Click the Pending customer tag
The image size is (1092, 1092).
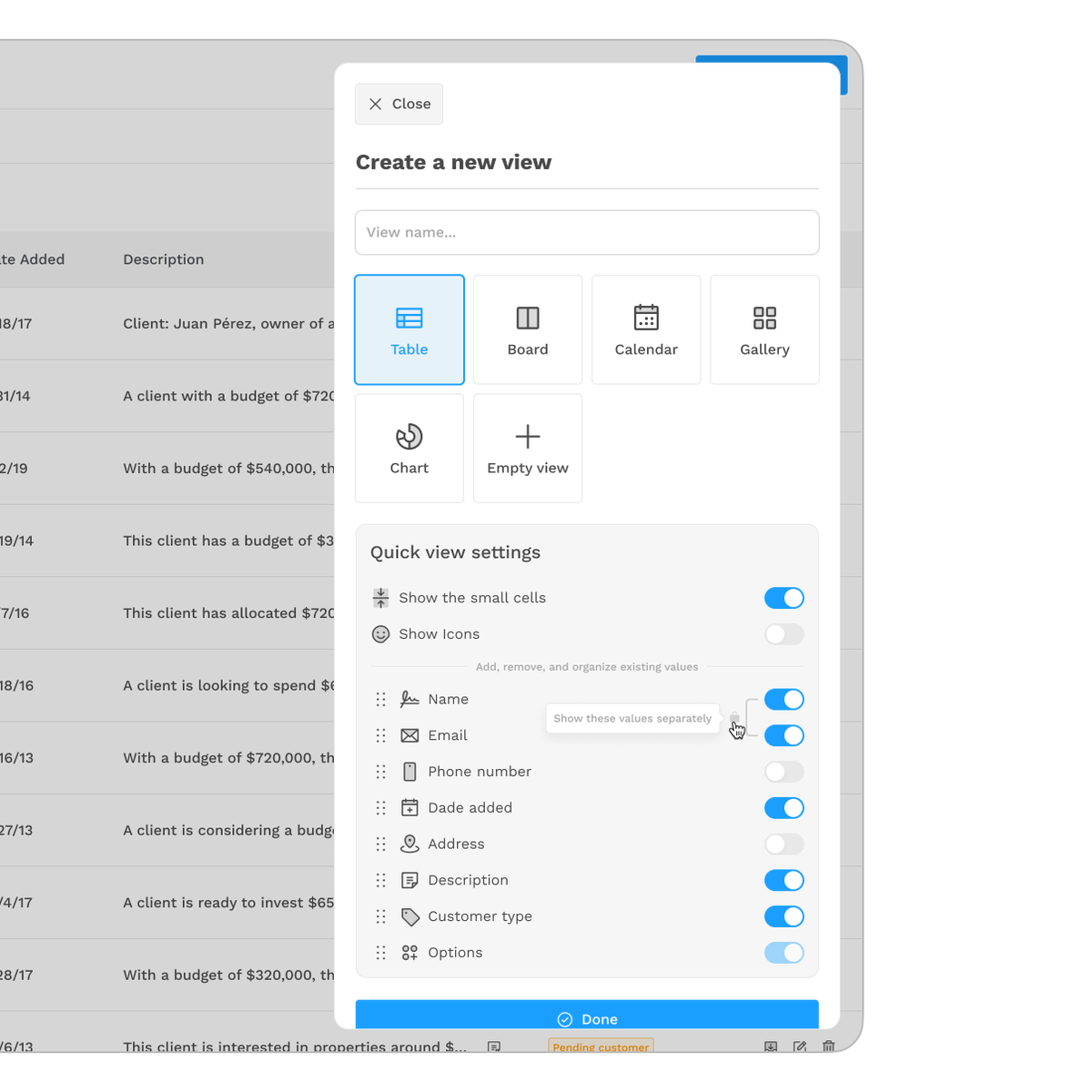pyautogui.click(x=601, y=1046)
